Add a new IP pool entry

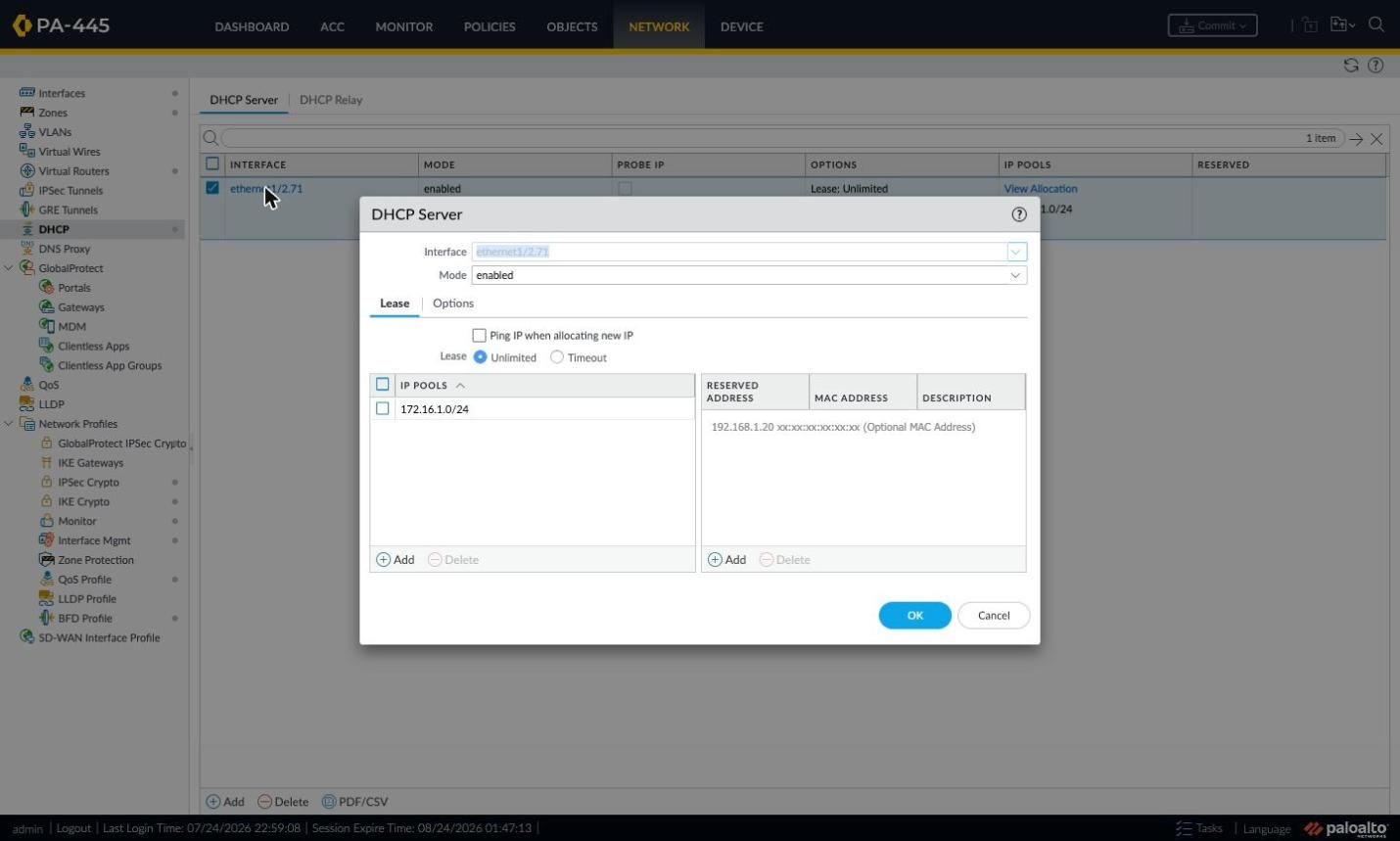396,560
